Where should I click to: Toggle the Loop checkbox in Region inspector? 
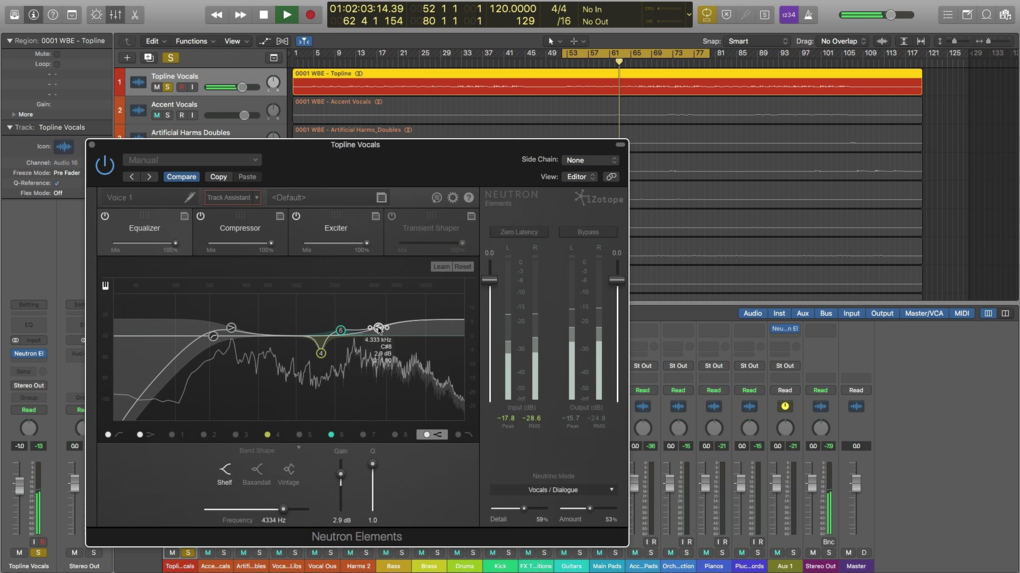[x=57, y=64]
